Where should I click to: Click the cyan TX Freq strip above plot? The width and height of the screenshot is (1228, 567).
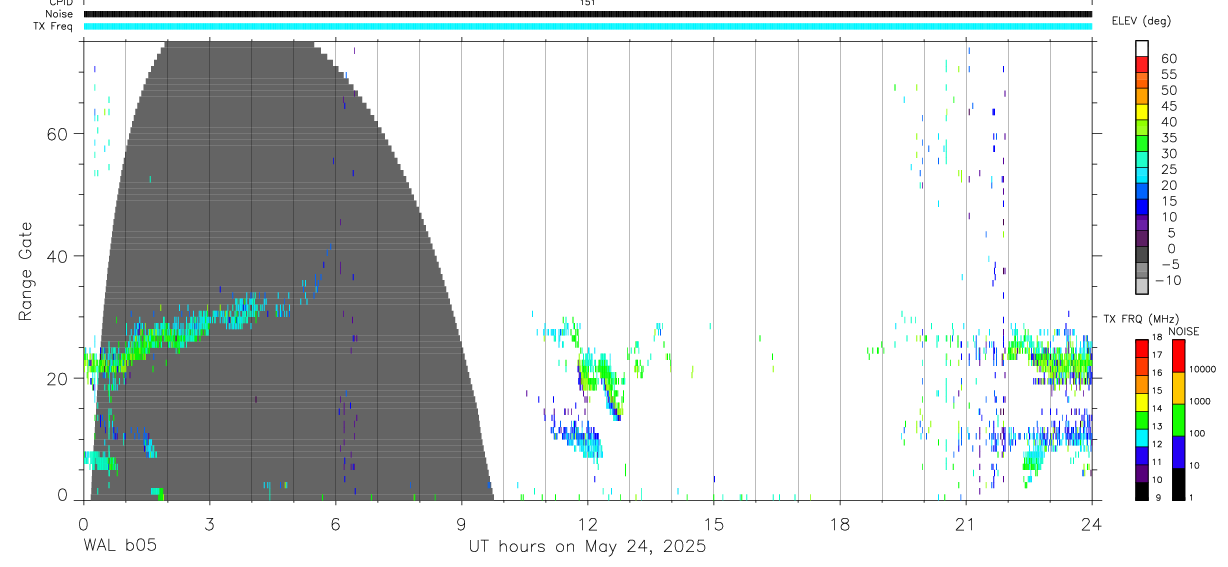click(587, 26)
